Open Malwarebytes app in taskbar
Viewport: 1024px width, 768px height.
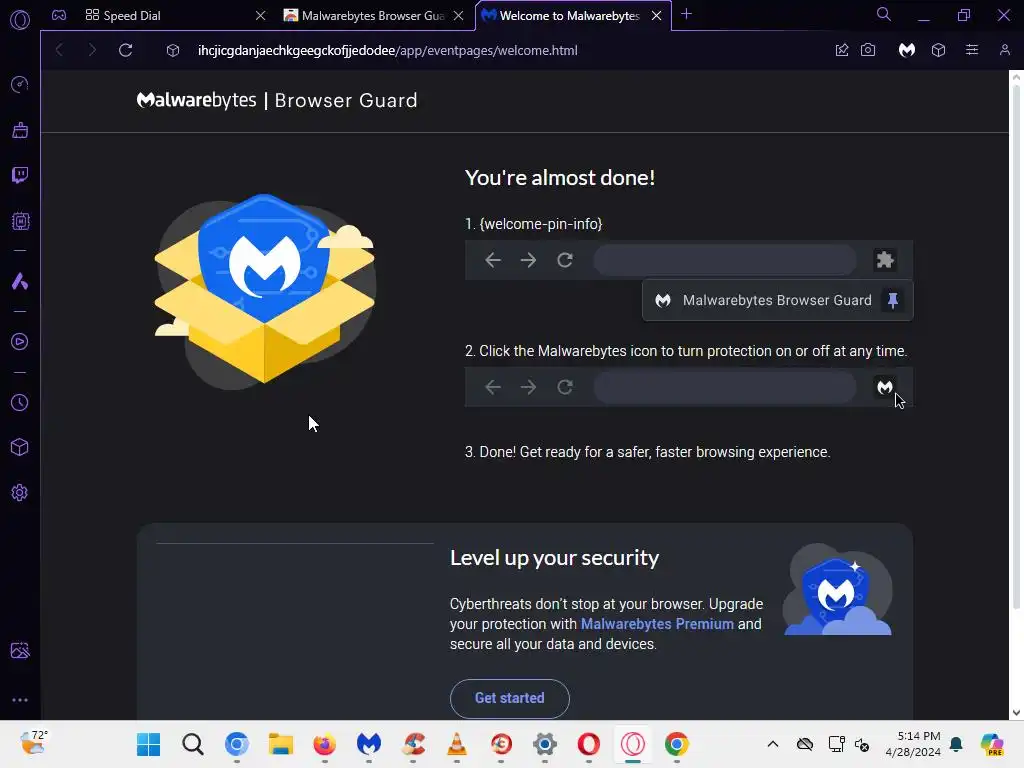click(369, 744)
